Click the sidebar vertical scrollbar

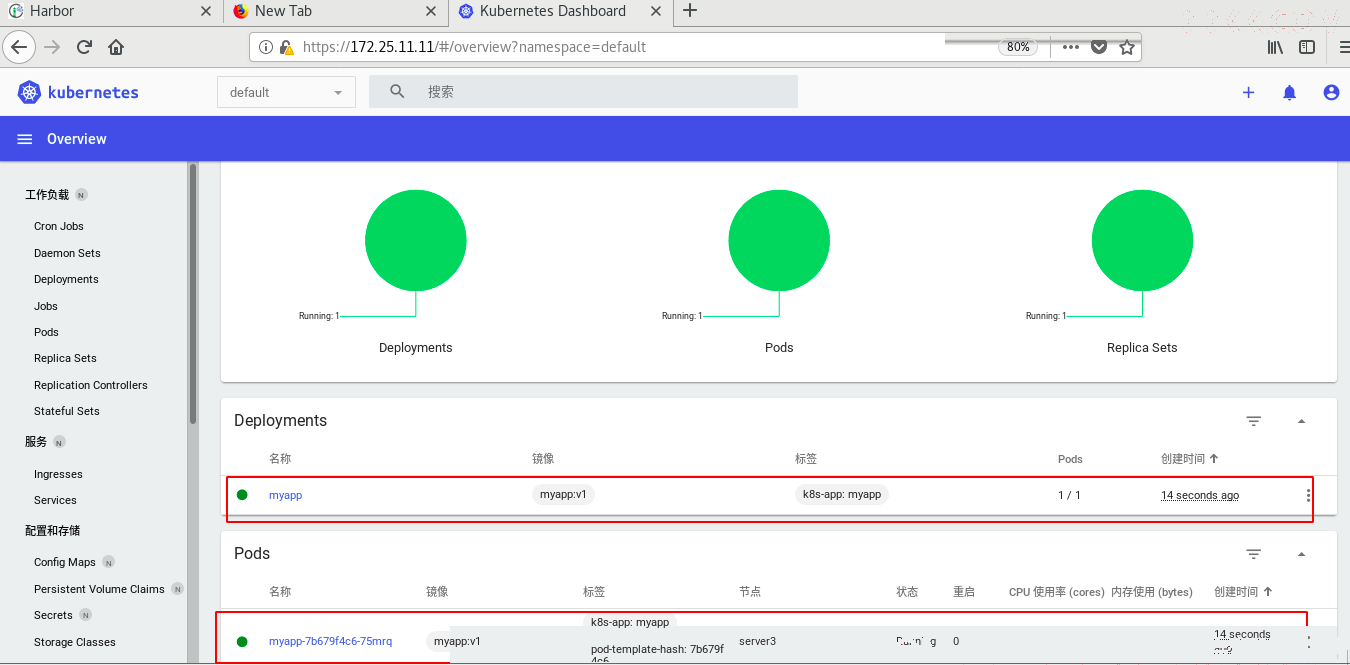pos(192,295)
